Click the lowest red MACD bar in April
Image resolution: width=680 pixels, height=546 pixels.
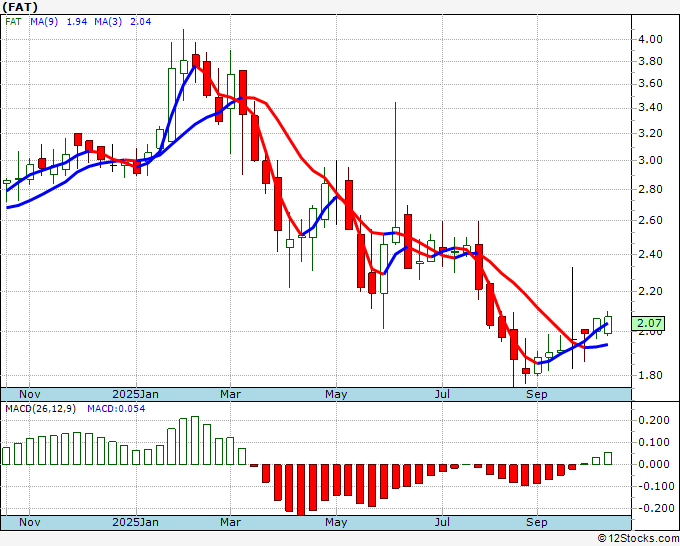tap(301, 490)
